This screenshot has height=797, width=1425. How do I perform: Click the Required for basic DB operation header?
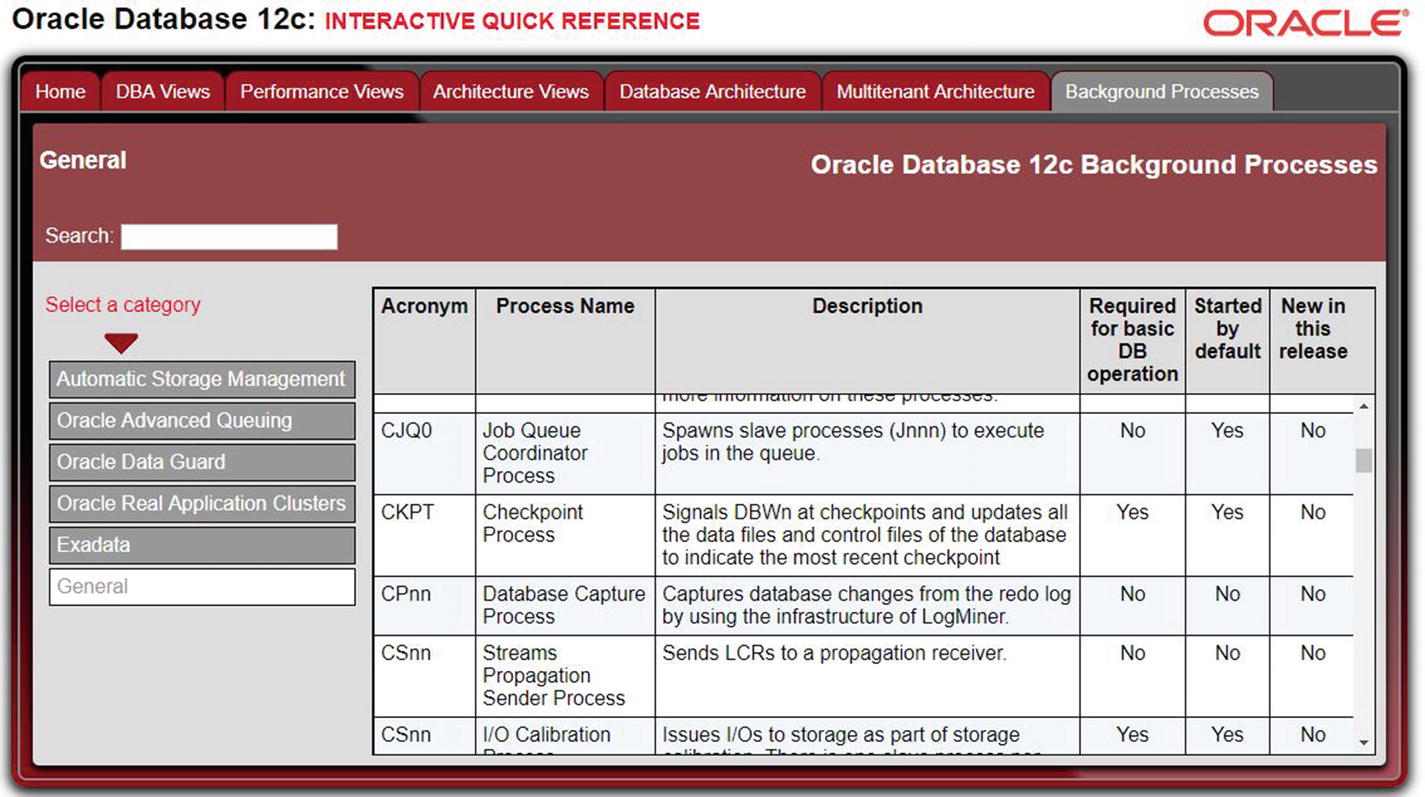coord(1133,341)
